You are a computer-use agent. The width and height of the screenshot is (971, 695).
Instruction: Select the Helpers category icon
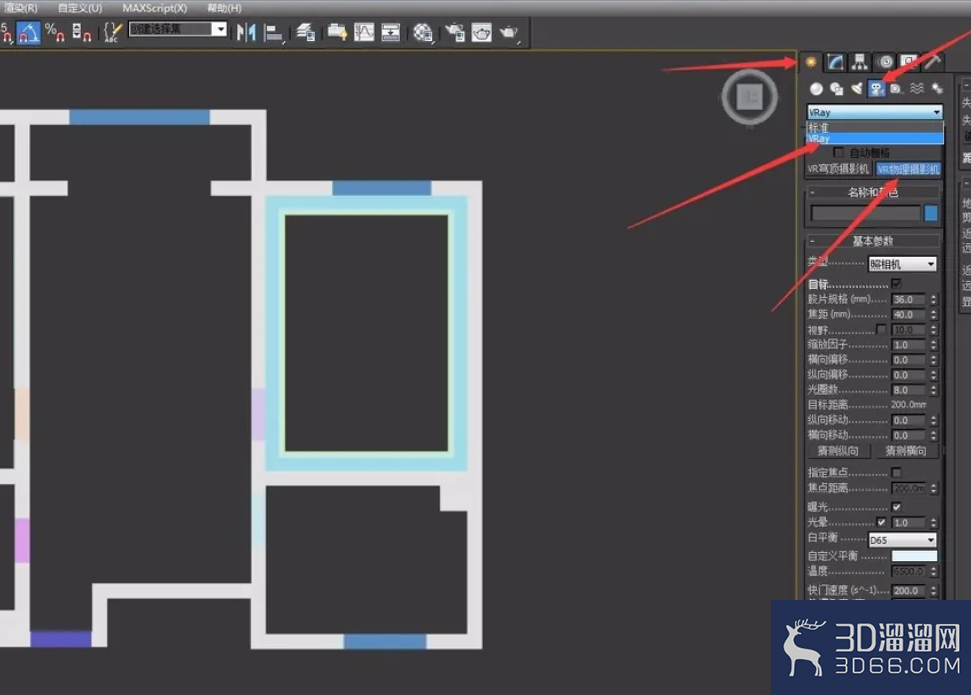point(896,89)
